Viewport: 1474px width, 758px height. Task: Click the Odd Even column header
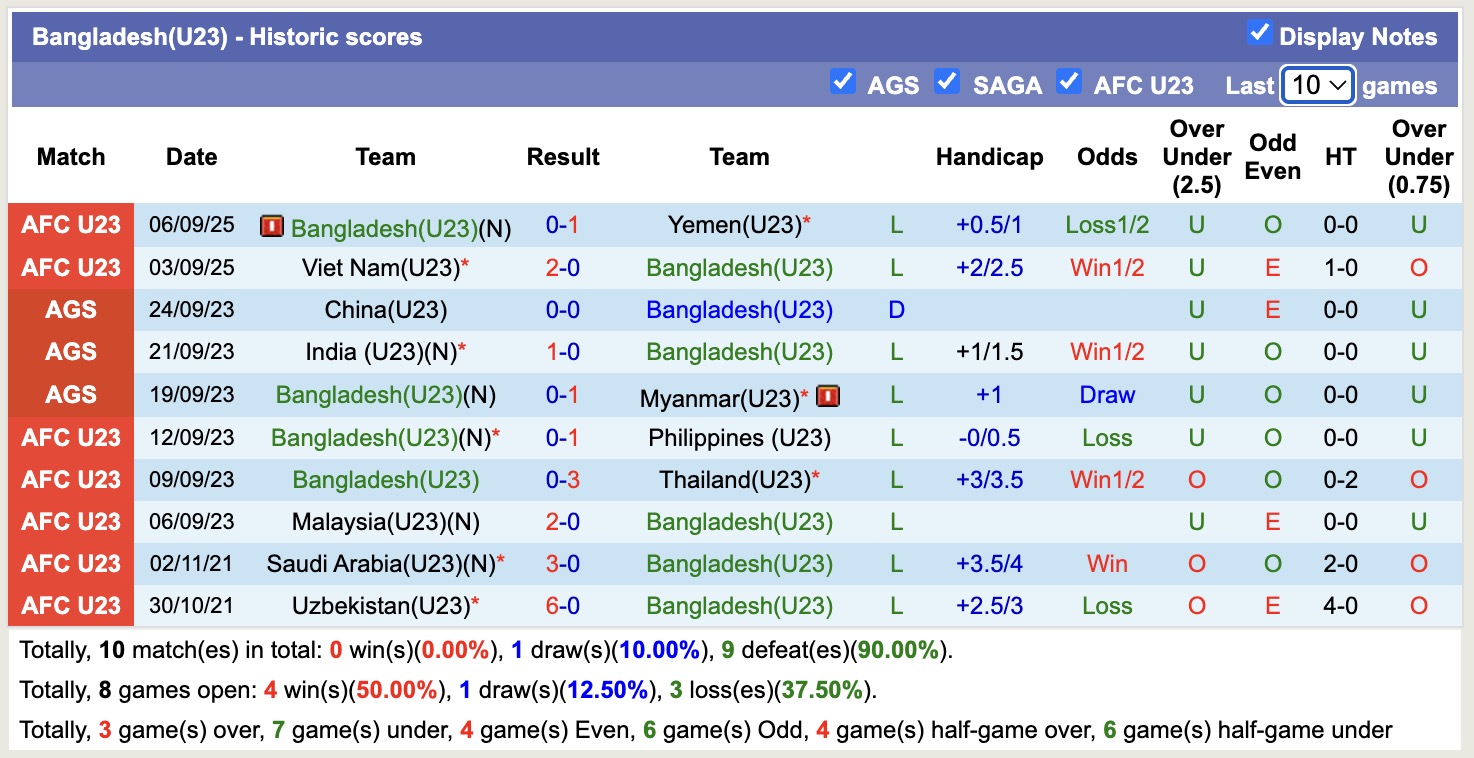[1272, 157]
